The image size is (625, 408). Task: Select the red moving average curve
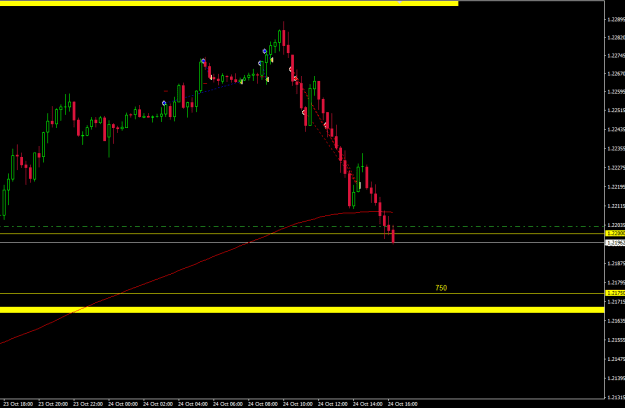point(199,261)
